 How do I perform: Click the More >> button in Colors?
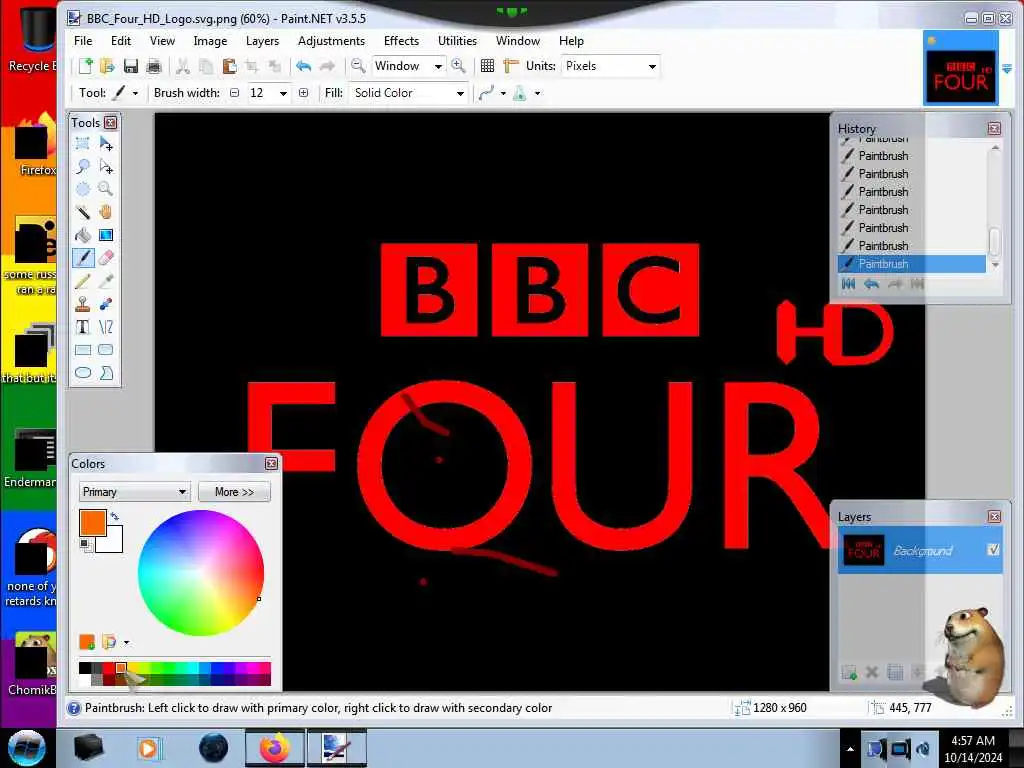coord(234,492)
